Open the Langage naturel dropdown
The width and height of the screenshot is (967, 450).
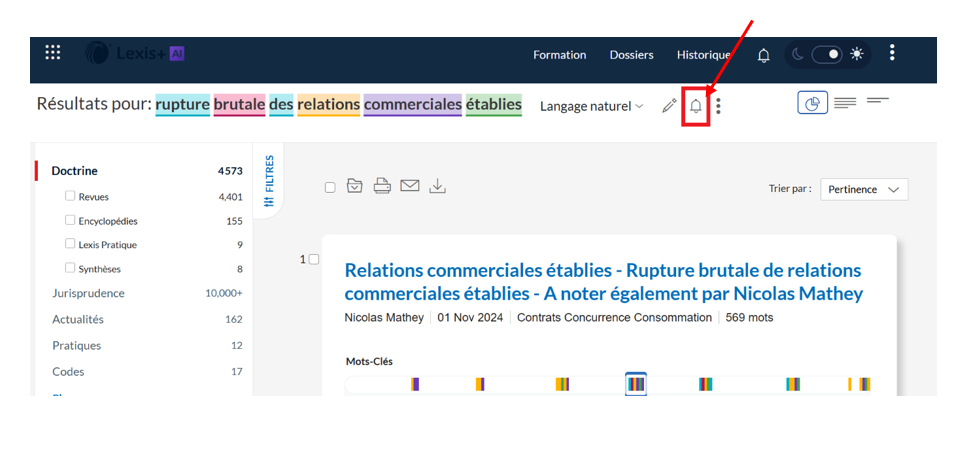coord(591,106)
